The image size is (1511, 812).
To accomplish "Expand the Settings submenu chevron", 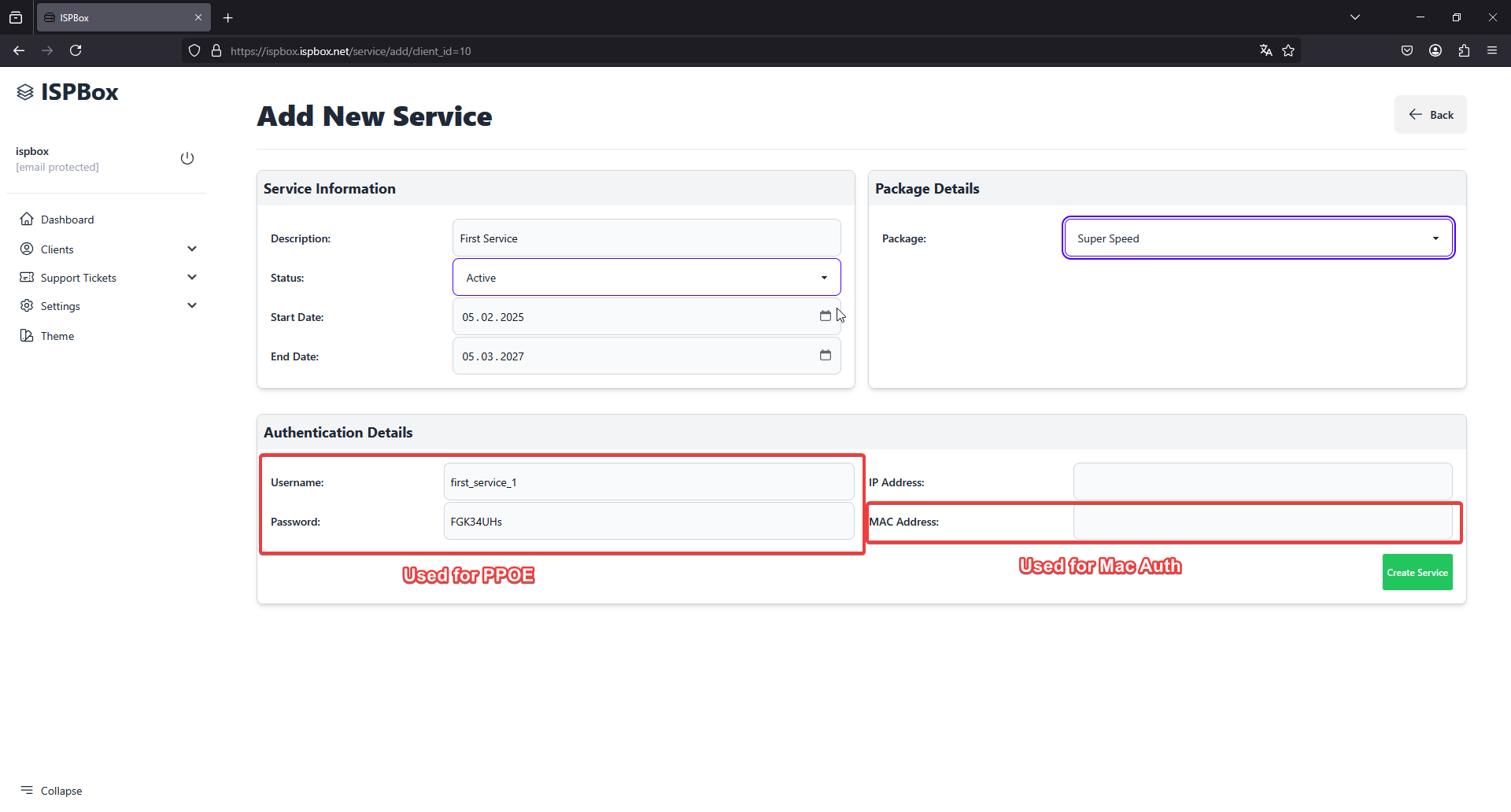I will tap(192, 305).
